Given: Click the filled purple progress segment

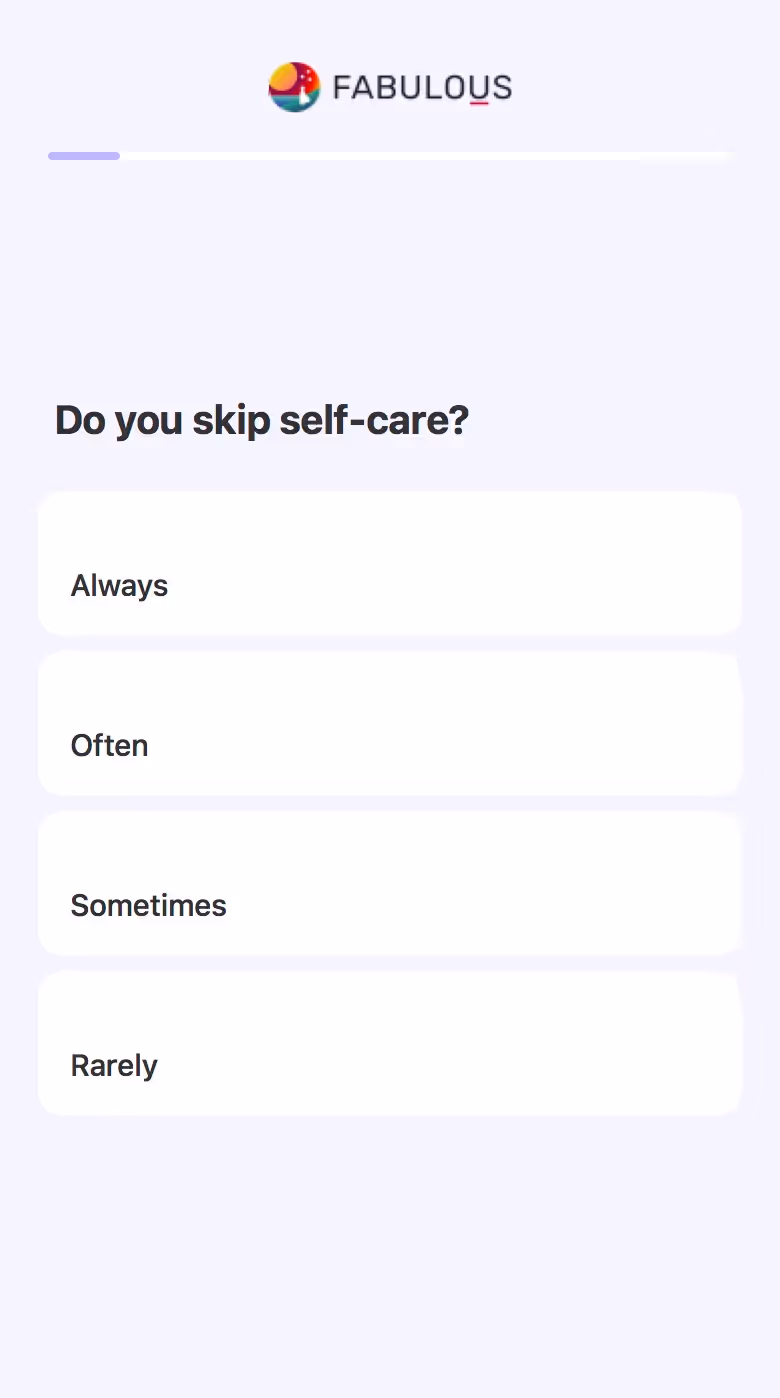Looking at the screenshot, I should tap(84, 156).
